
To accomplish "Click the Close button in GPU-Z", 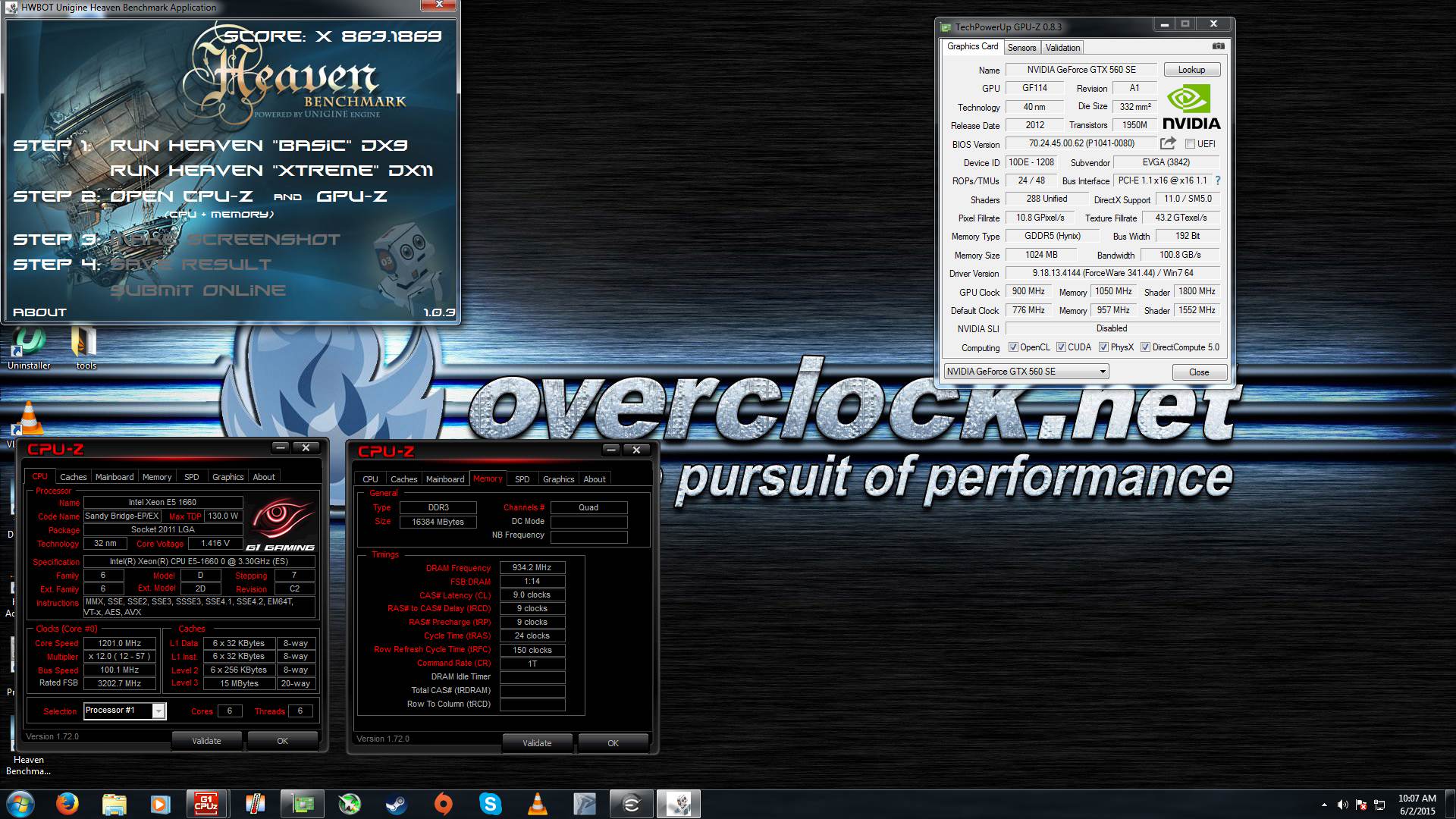I will (x=1199, y=372).
